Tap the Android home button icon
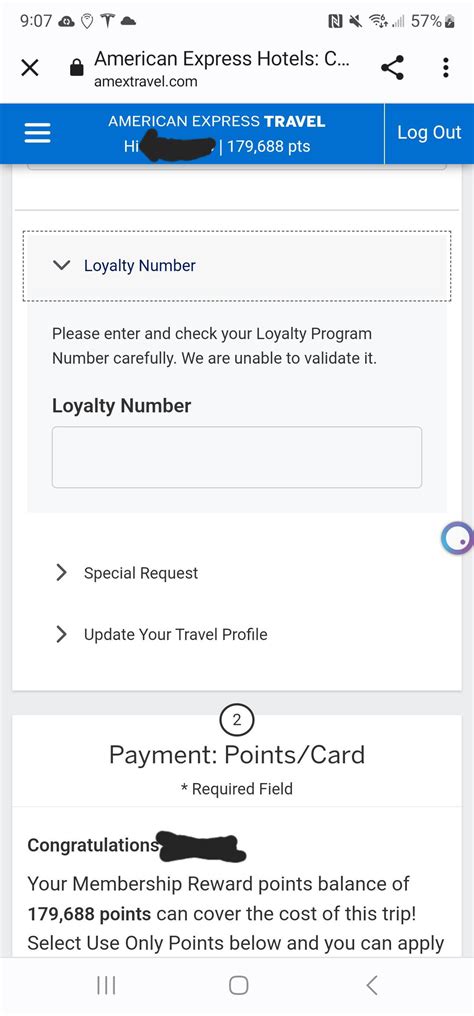Screen dimensions: 474x1016 238,986
